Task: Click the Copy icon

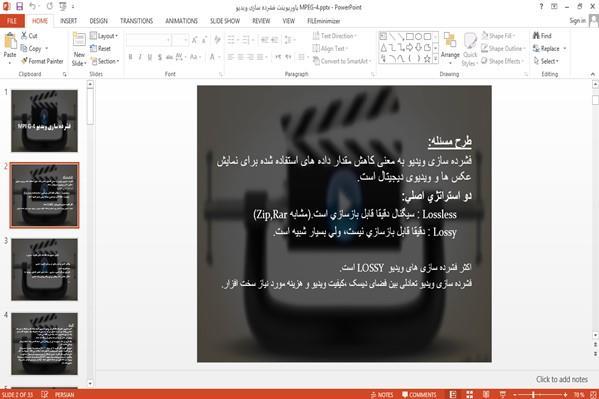Action: click(31, 49)
